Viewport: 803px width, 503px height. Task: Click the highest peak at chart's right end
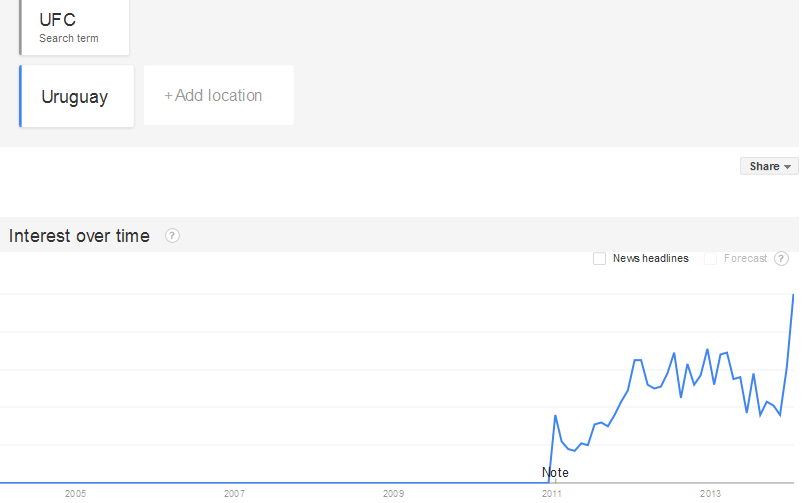click(794, 295)
